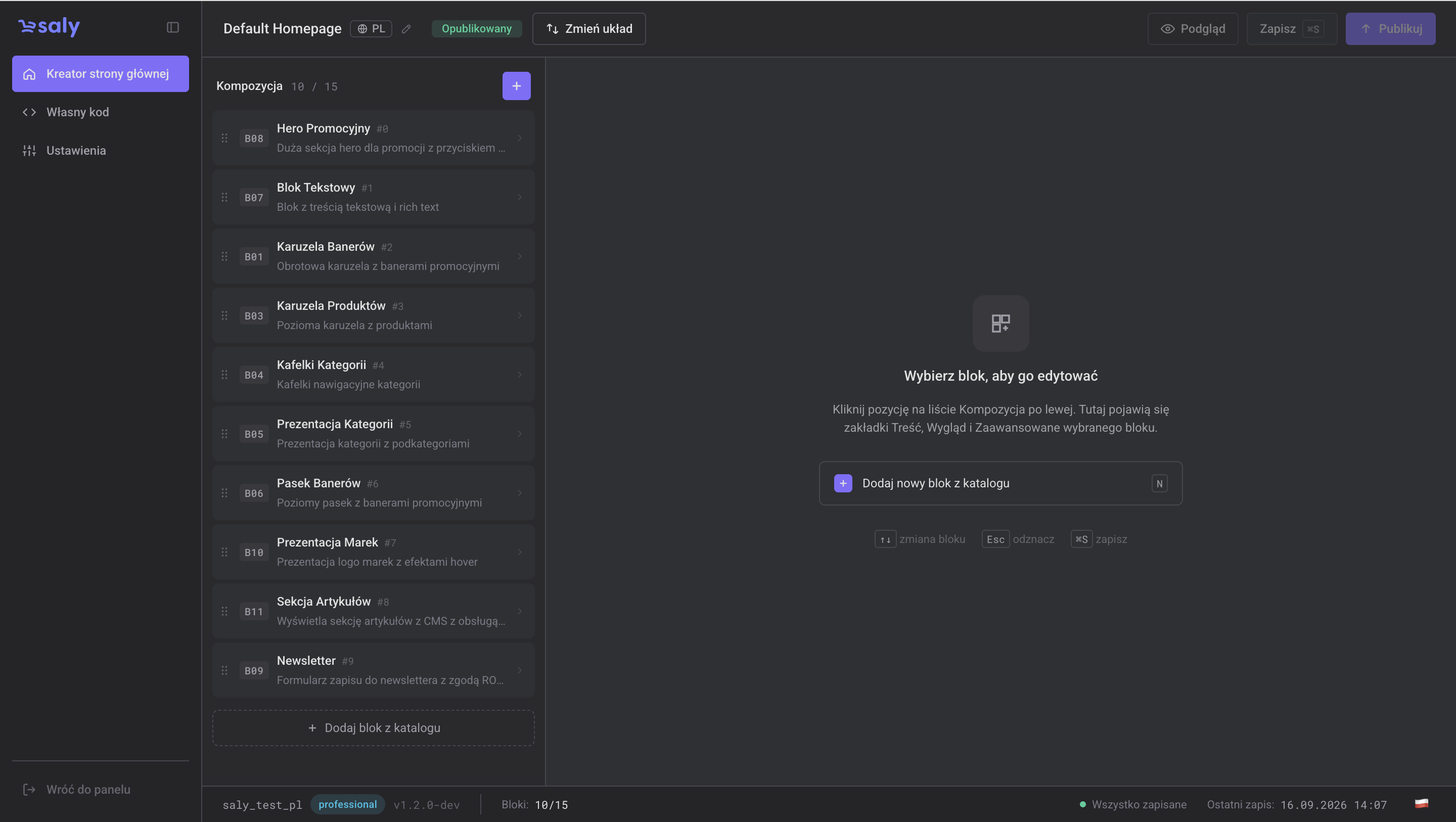Go to Własny kod section

tap(101, 112)
